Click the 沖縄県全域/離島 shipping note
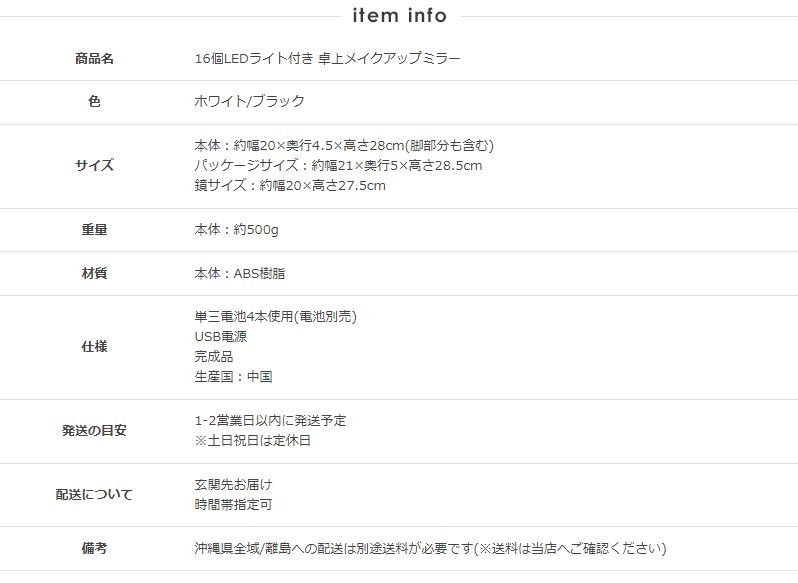 [x=430, y=549]
